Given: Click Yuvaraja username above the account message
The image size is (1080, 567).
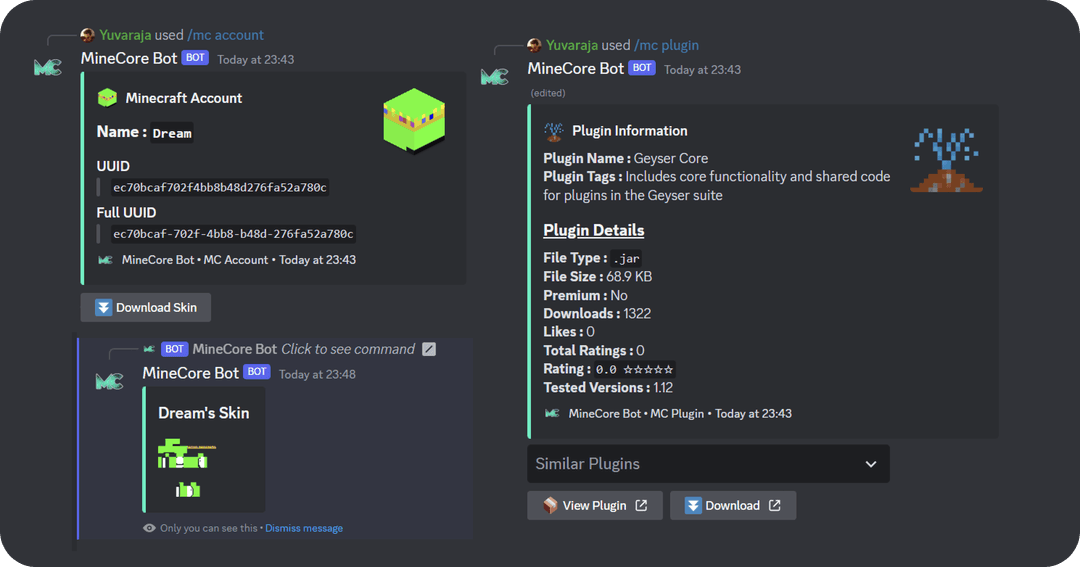Looking at the screenshot, I should tap(125, 35).
